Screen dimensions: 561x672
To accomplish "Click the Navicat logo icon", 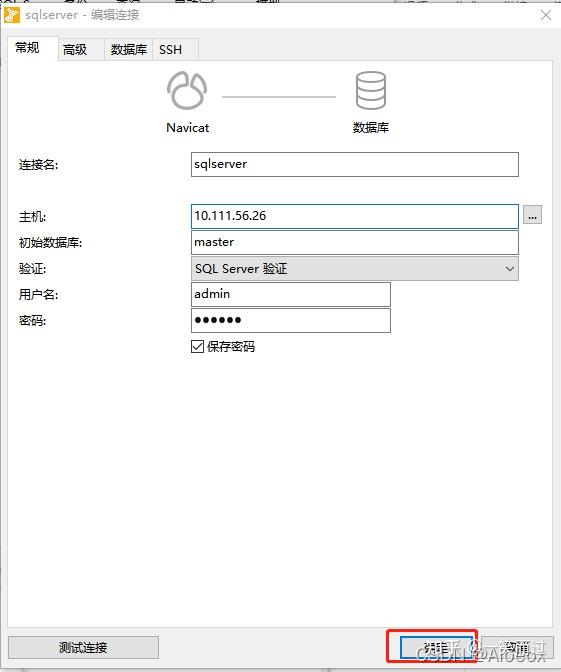I will [187, 90].
